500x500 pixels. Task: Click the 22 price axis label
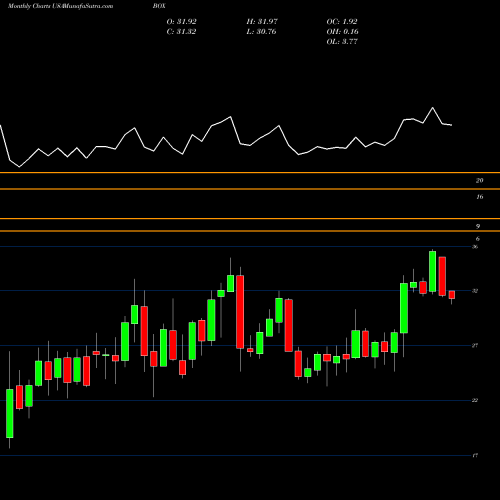pyautogui.click(x=475, y=400)
